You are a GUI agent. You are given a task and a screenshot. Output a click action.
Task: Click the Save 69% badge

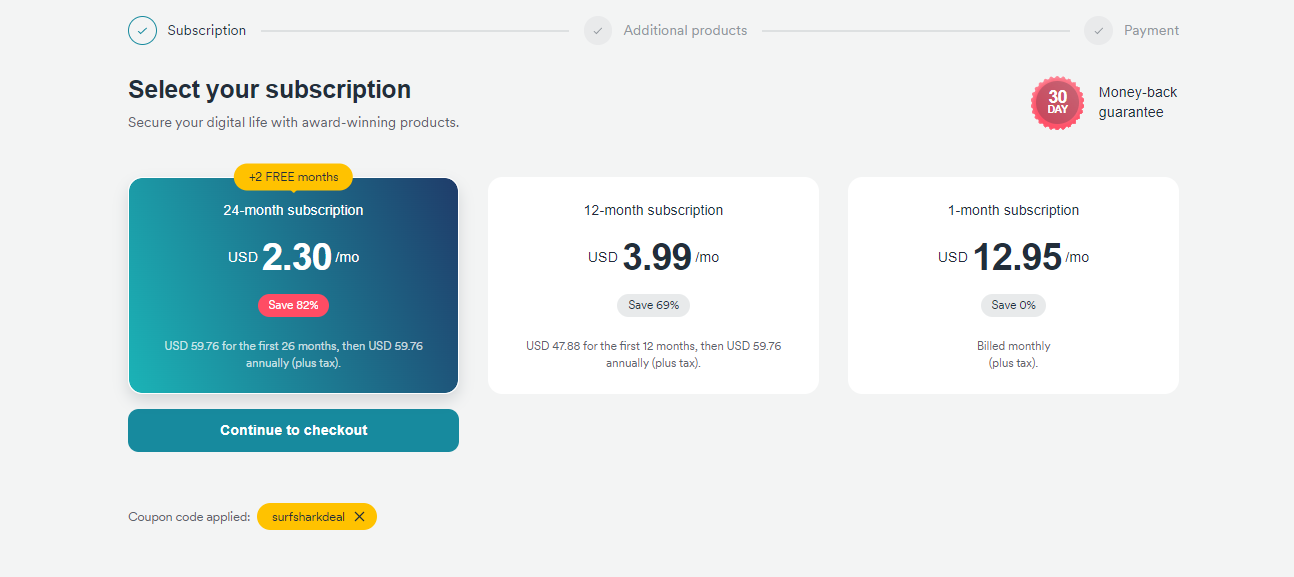pyautogui.click(x=653, y=305)
